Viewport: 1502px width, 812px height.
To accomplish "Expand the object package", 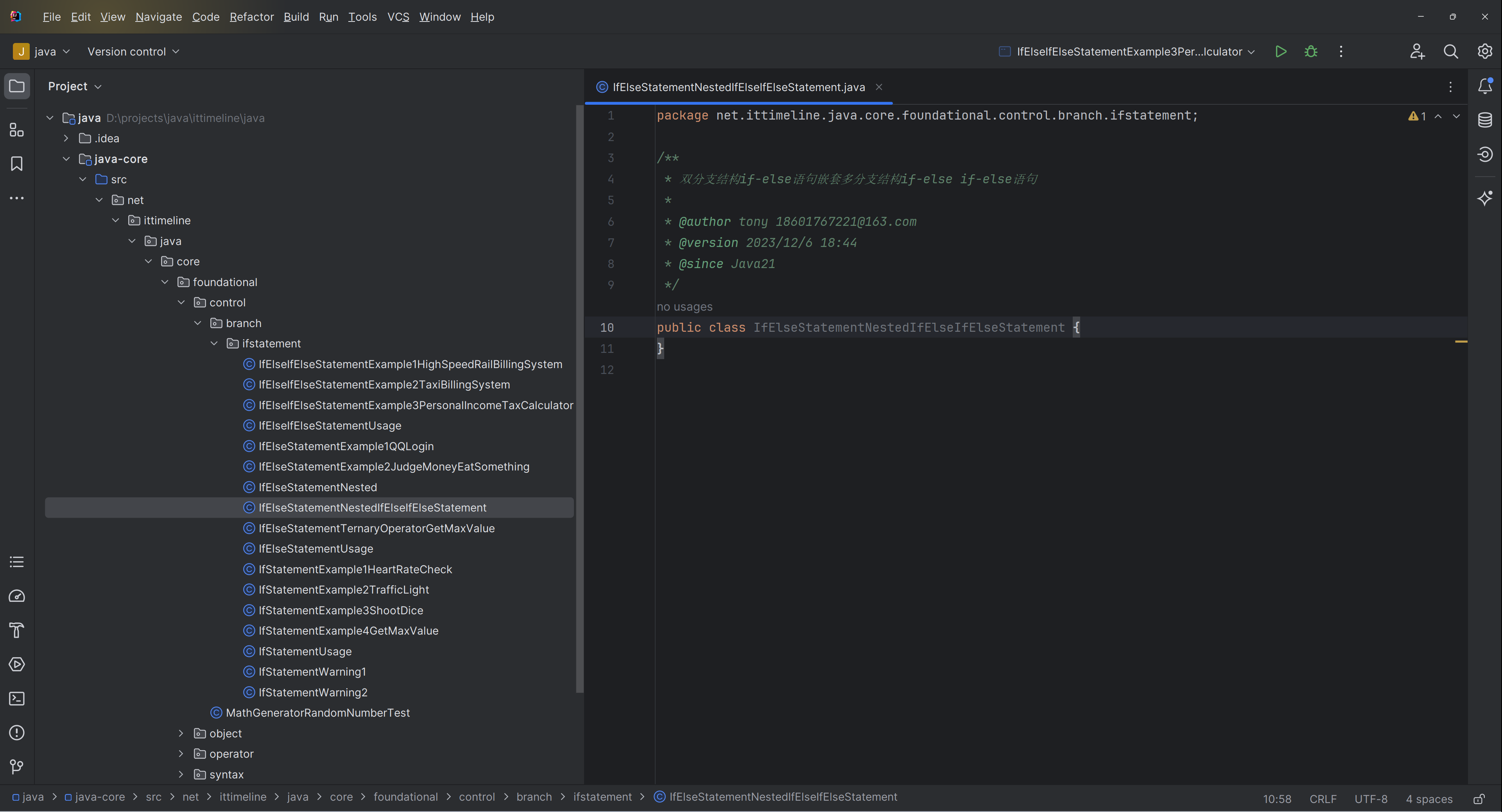I will point(181,733).
